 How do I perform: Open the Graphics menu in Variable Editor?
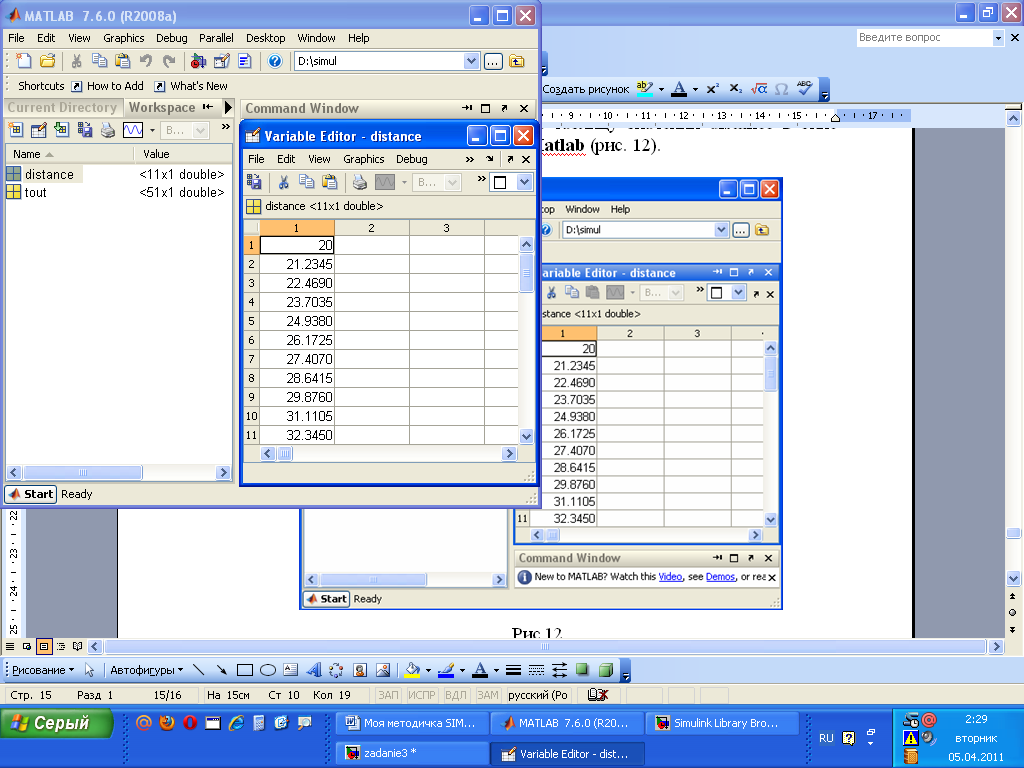[x=364, y=159]
